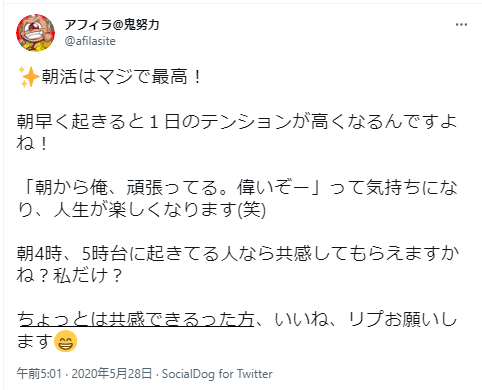The image size is (482, 390).
Task: Click the grinning emoji after ます
Action: [66, 341]
